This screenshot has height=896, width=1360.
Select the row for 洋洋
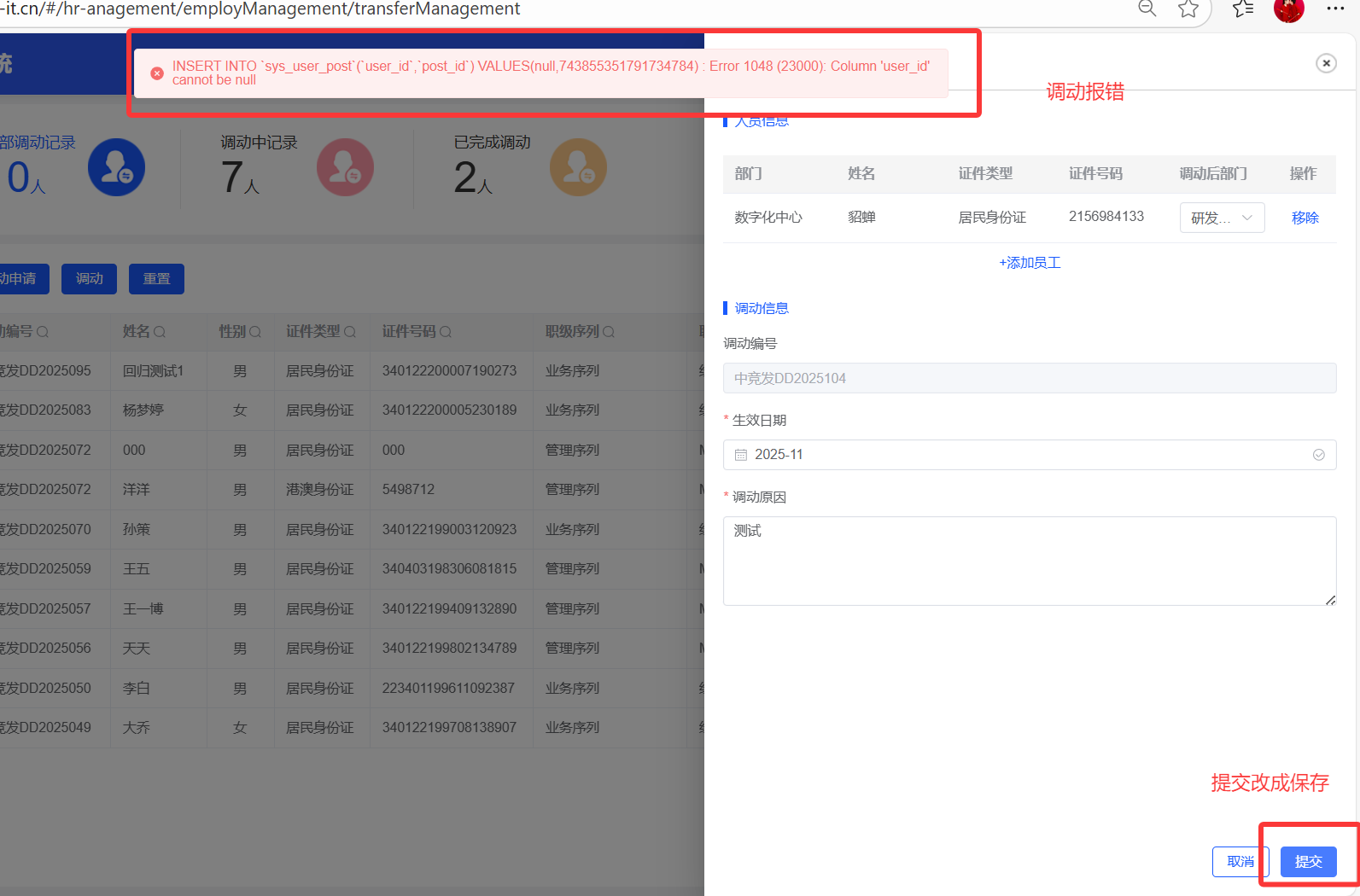click(352, 490)
